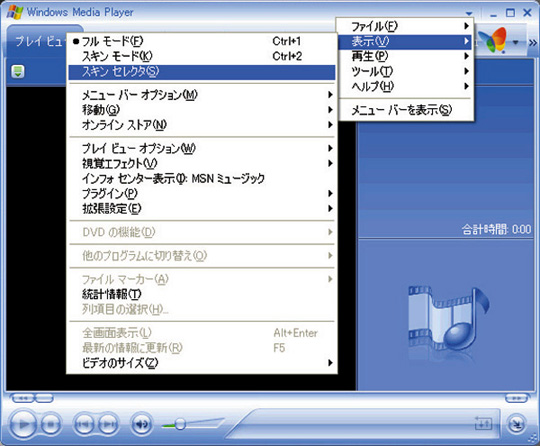Select スキン セレクタ(S) menu entry

(202, 72)
